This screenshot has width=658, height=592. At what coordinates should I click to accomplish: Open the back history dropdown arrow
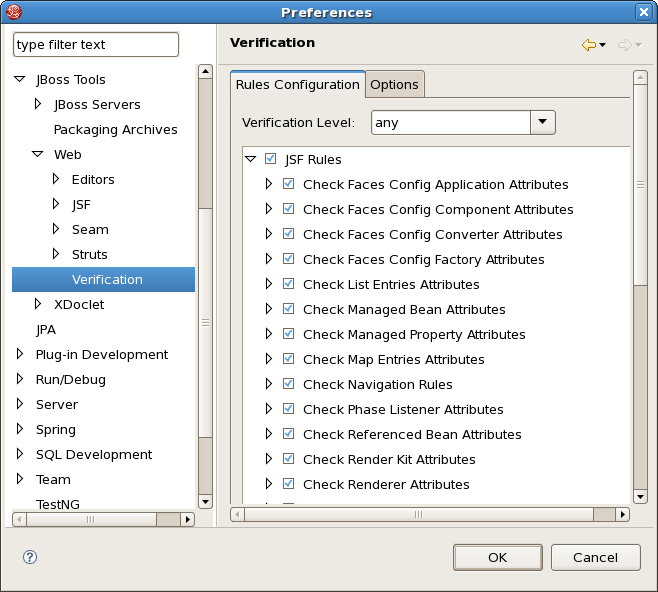point(603,44)
